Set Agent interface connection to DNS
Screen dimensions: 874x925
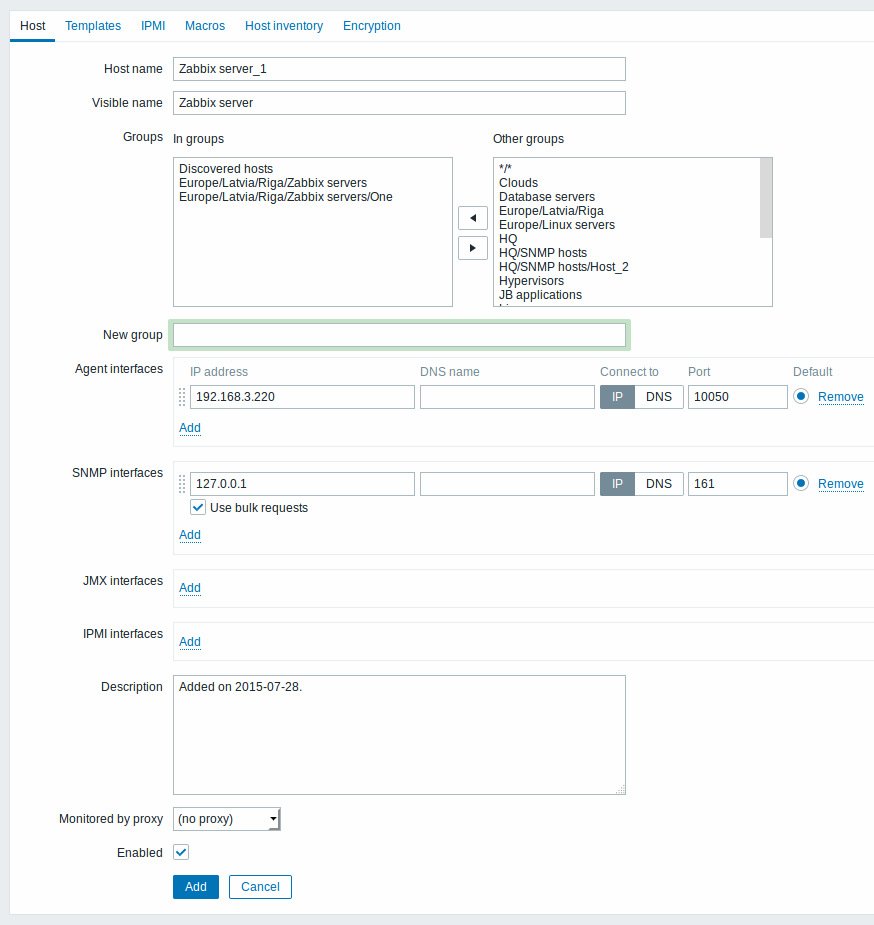[x=659, y=397]
